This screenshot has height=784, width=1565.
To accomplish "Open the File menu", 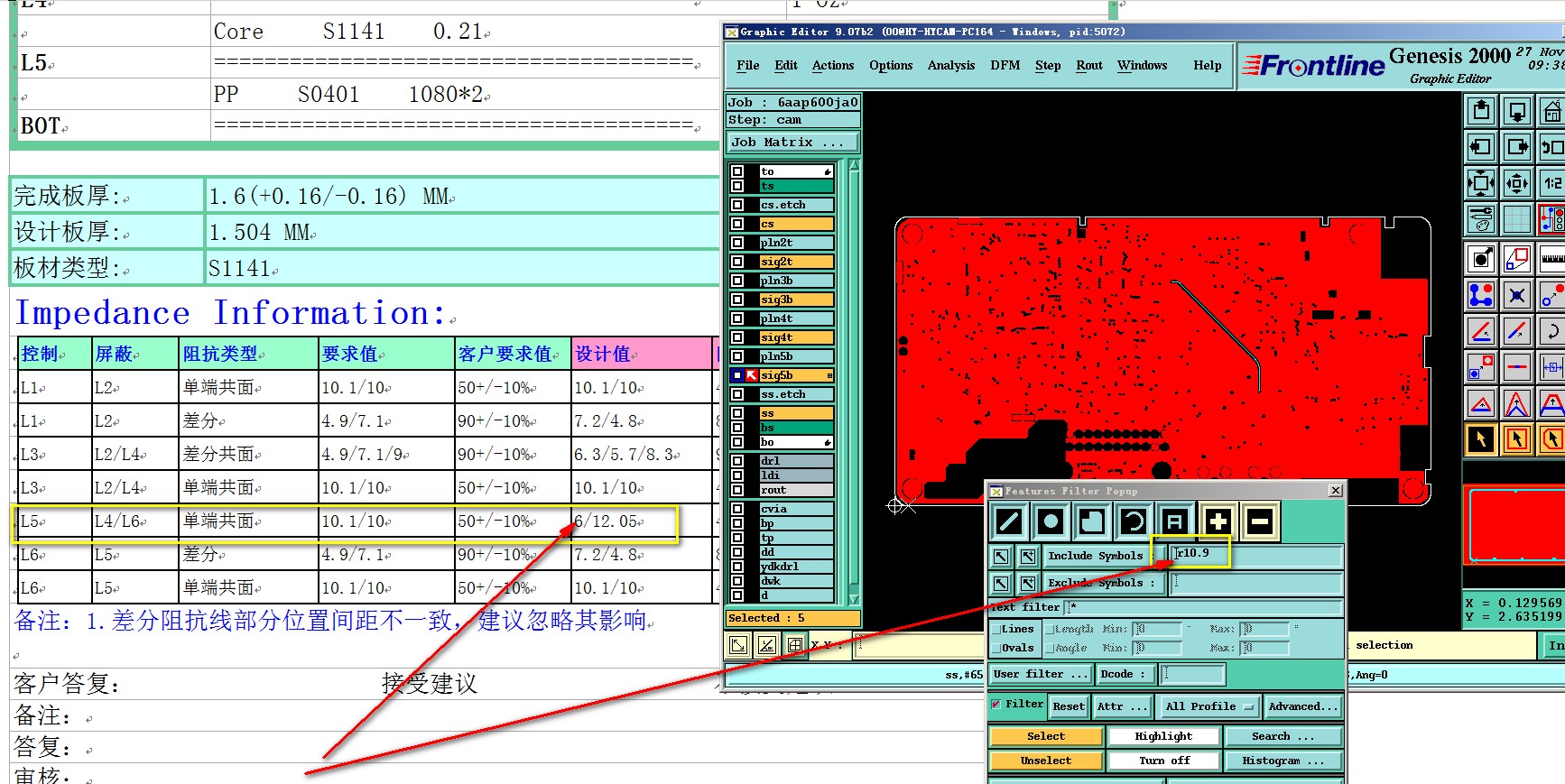I will click(747, 65).
